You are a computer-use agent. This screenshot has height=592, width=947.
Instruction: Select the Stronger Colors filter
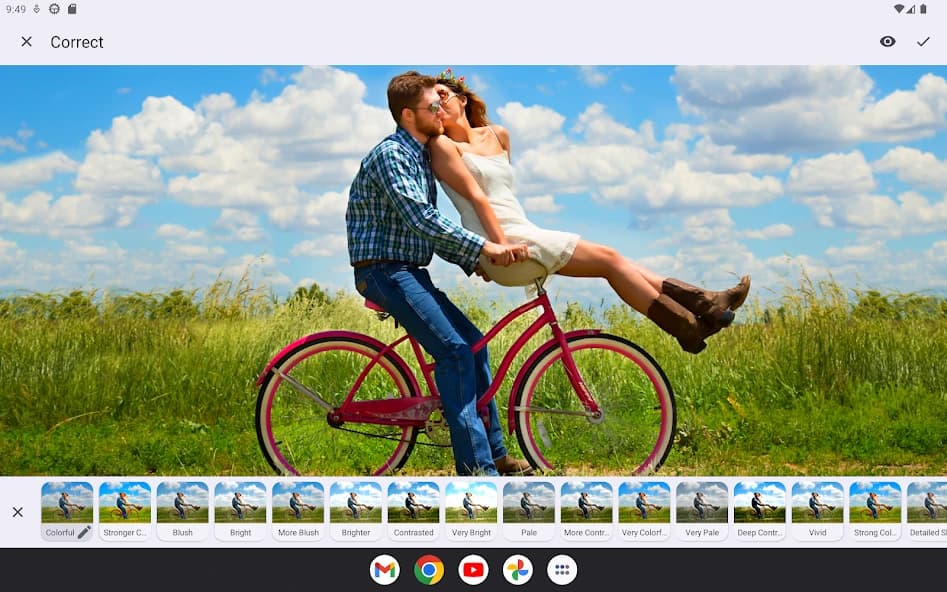pyautogui.click(x=124, y=508)
